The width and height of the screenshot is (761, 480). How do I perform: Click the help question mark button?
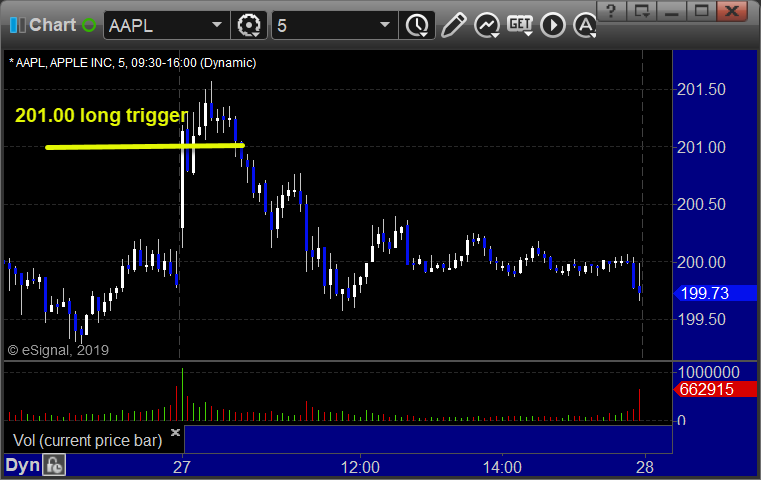coord(612,11)
